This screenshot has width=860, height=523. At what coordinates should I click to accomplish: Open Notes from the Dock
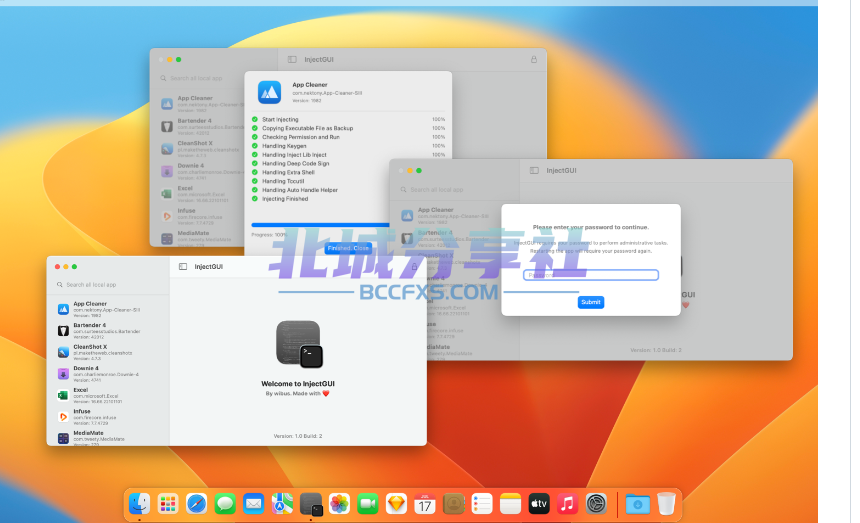511,503
